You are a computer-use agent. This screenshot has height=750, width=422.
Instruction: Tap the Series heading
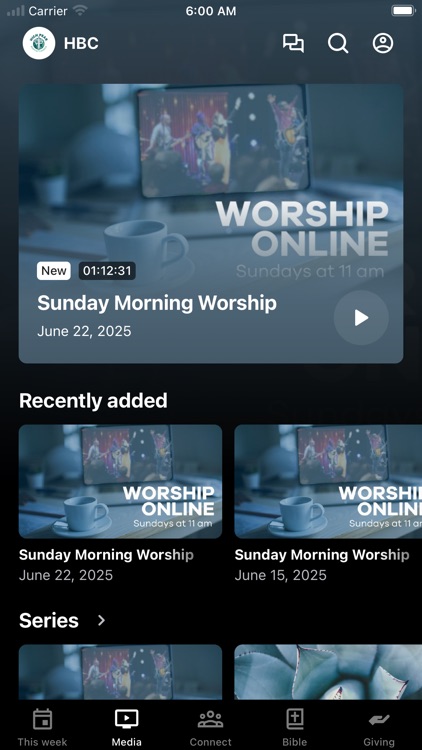coord(49,620)
